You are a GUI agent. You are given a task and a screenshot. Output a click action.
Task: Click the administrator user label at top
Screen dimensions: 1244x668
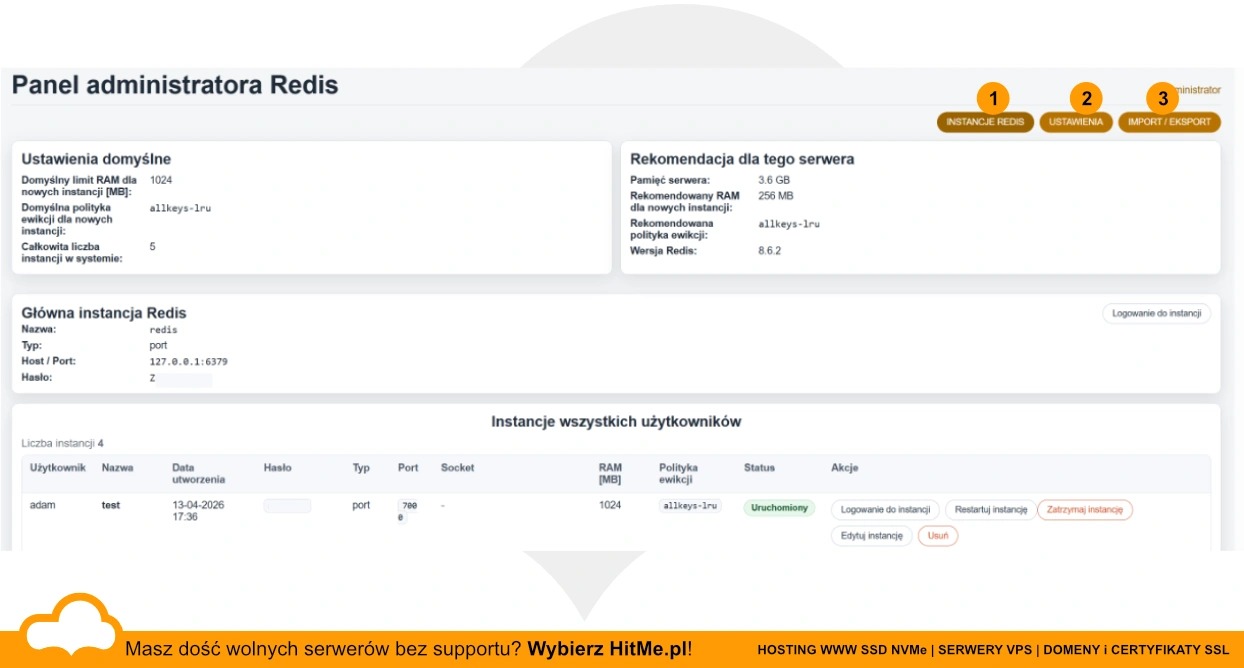[x=1197, y=89]
